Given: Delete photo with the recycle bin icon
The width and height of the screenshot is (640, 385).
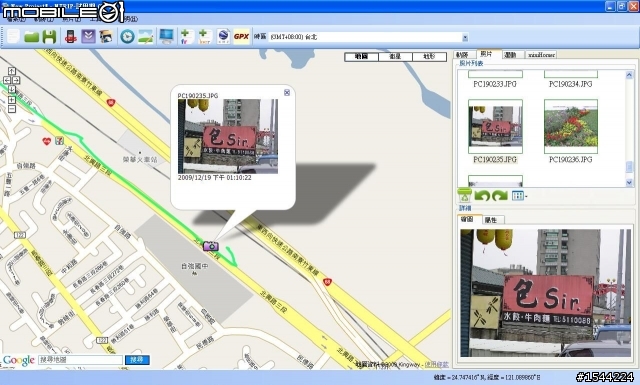Looking at the screenshot, I should point(464,196).
